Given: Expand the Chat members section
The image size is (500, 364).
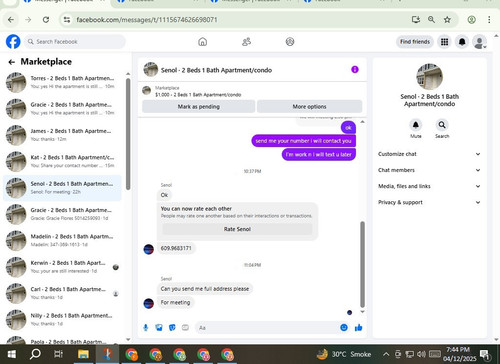Looking at the screenshot, I should coord(429,170).
